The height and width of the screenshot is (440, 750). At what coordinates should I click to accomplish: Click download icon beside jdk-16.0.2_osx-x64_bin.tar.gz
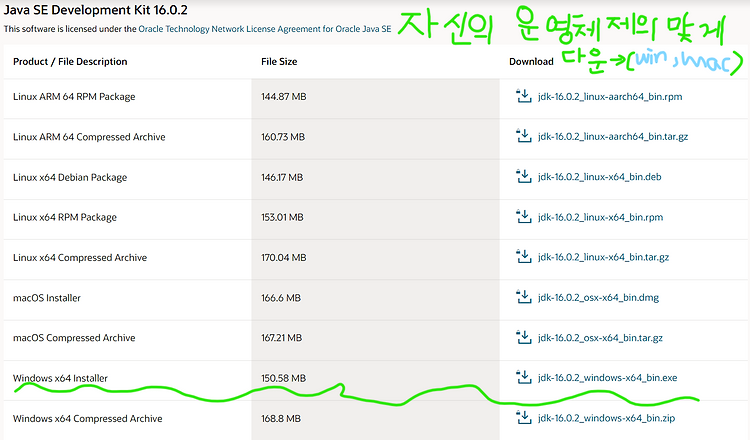(x=524, y=337)
